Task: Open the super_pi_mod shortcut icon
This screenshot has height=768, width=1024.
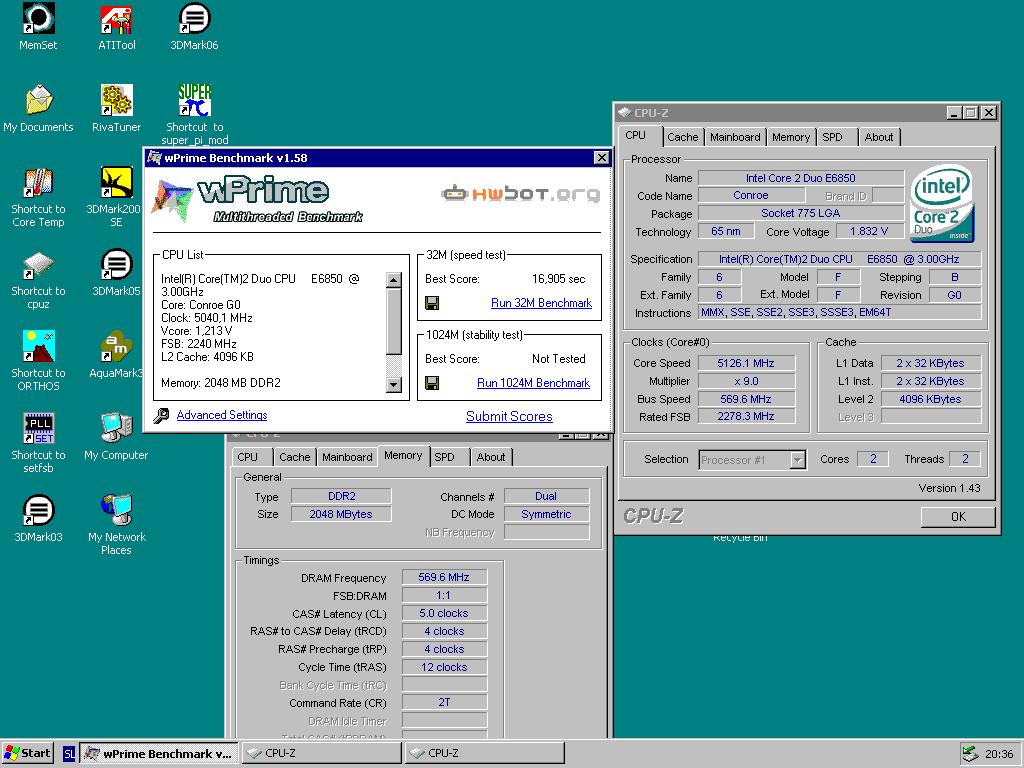Action: (x=194, y=100)
